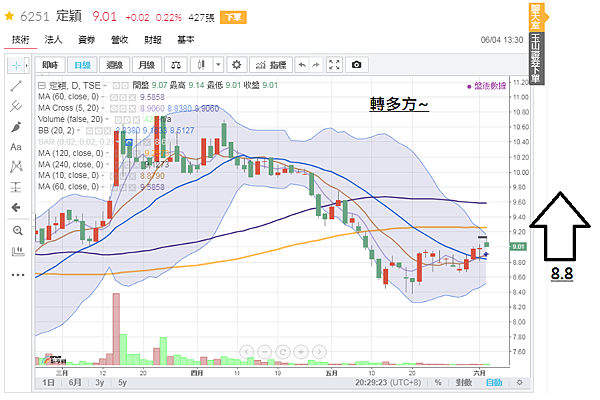The height and width of the screenshot is (400, 600).
Task: Switch to the 法人 tab
Action: point(53,39)
